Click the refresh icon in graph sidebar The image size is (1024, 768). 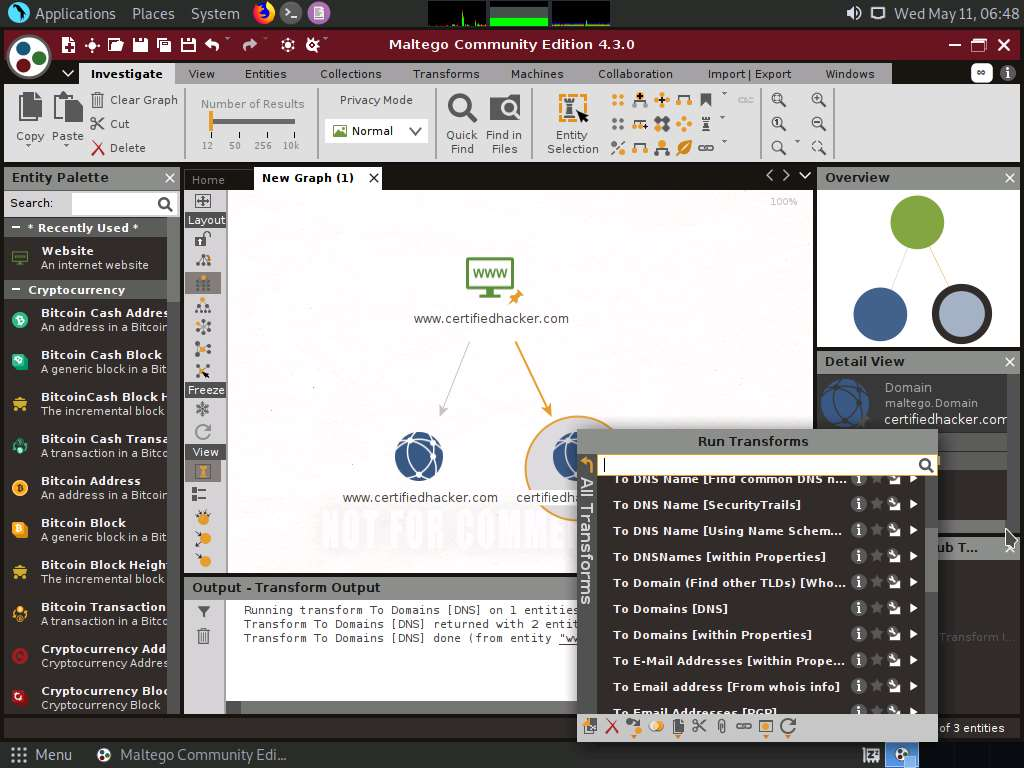point(203,432)
